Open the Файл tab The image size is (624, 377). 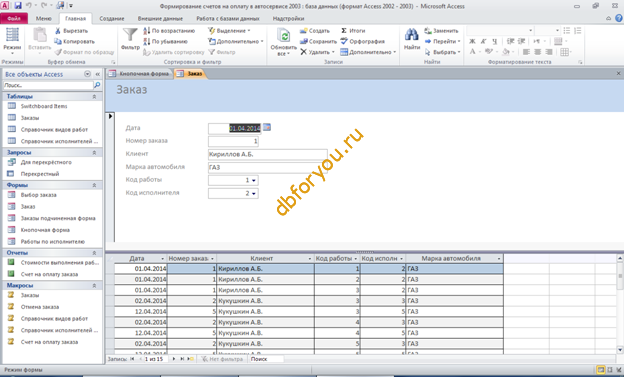[14, 18]
